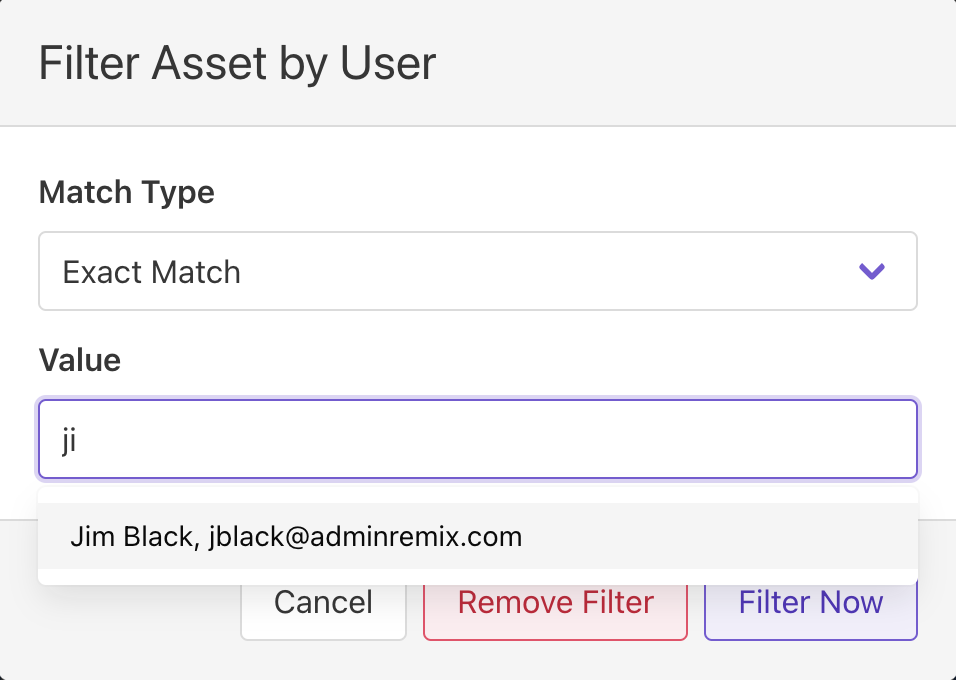Place cursor after typed text "ji"

click(x=79, y=441)
